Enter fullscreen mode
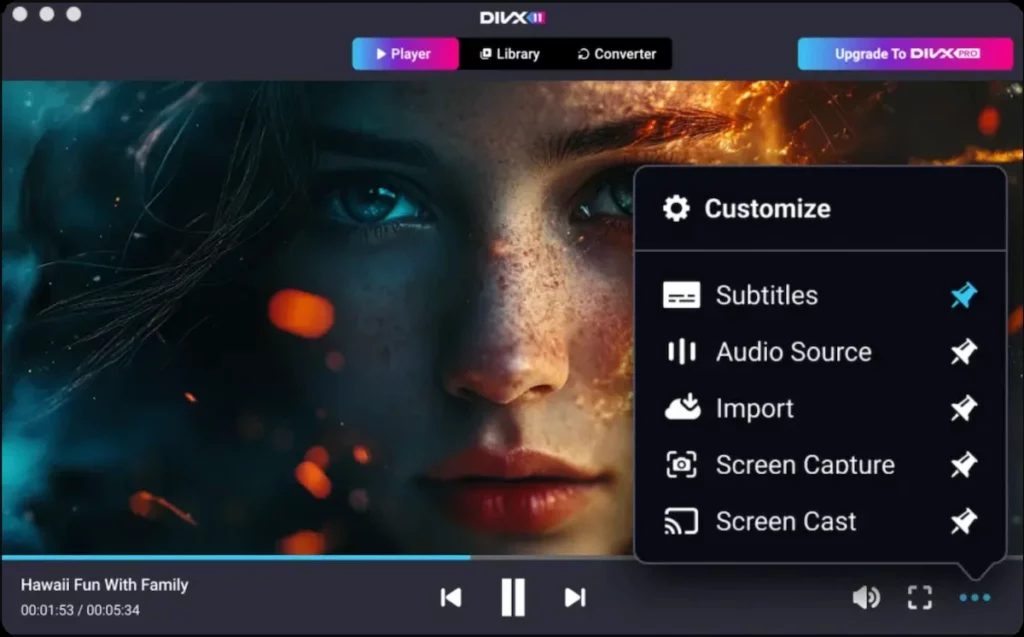 [919, 597]
